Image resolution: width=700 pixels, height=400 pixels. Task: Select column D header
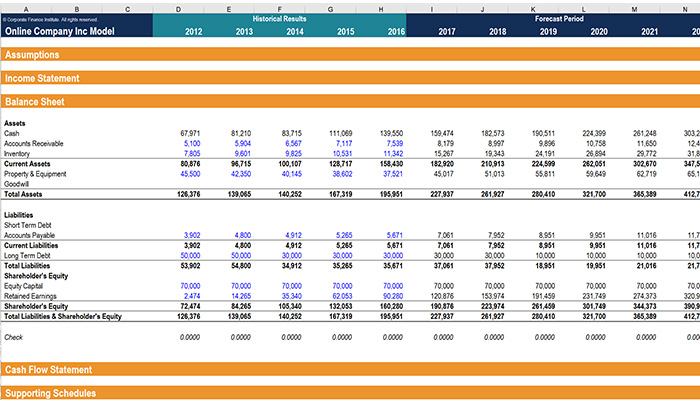tap(178, 9)
